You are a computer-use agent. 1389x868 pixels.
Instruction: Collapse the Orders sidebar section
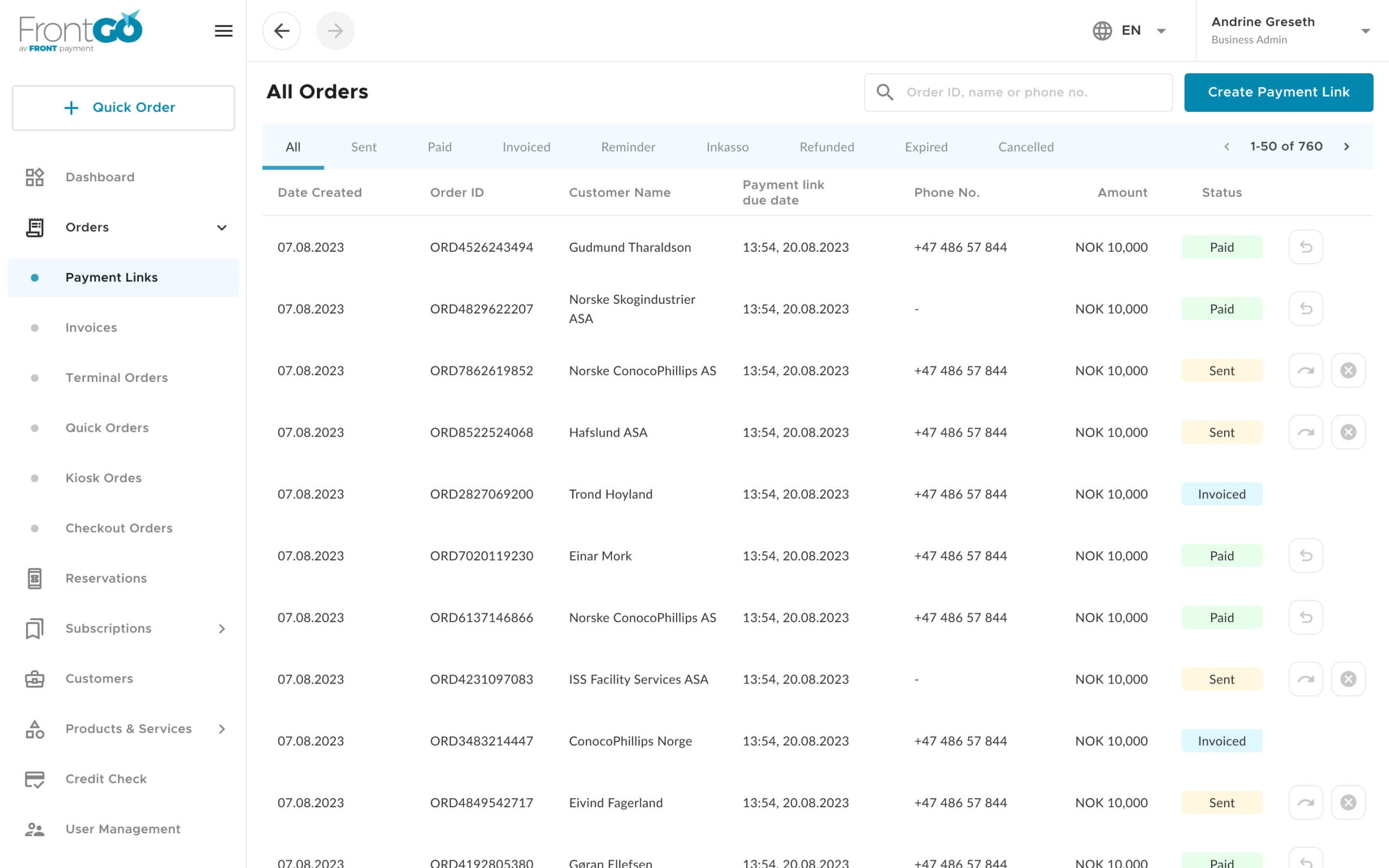(x=221, y=227)
